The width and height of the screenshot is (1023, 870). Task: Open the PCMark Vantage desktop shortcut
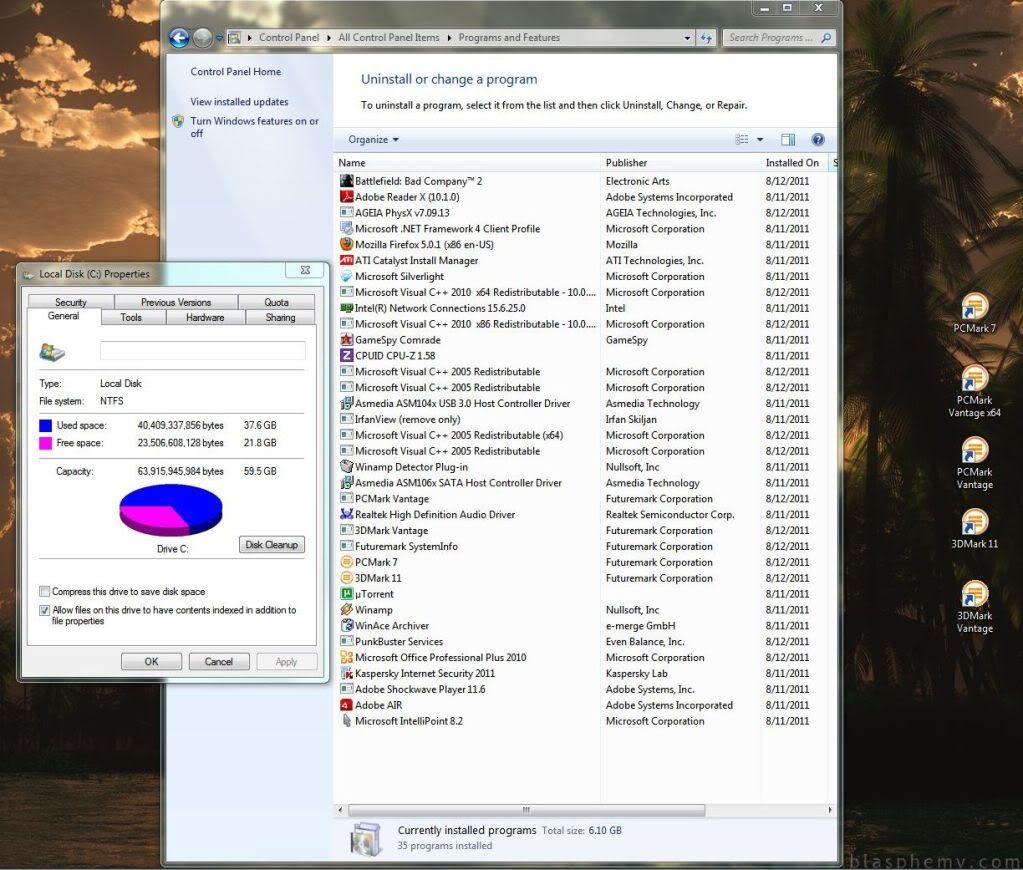pos(975,462)
